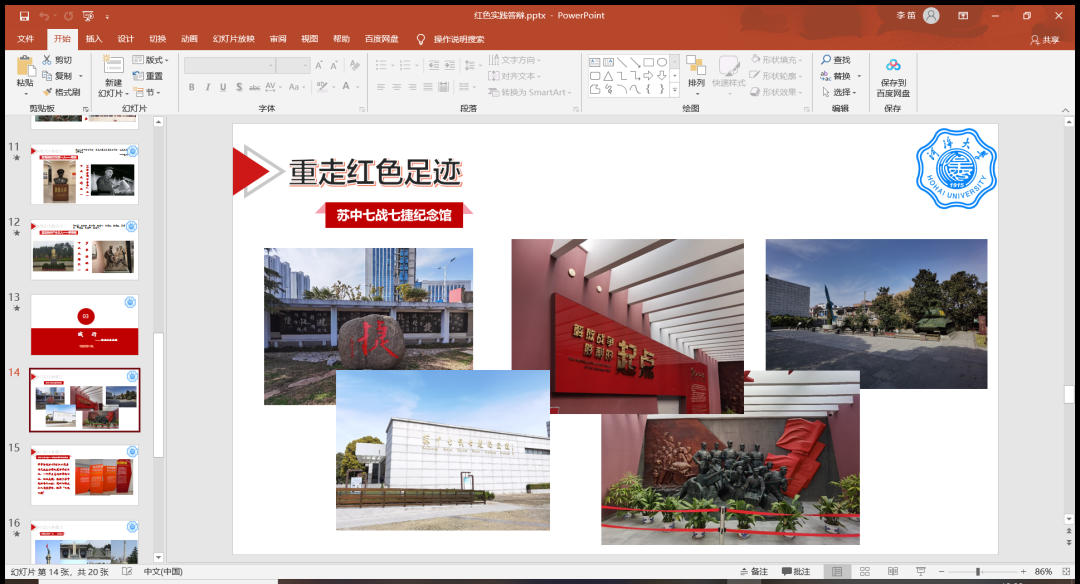This screenshot has height=584, width=1080.
Task: Select the Format Painter (格式刷) tool
Action: (x=61, y=92)
